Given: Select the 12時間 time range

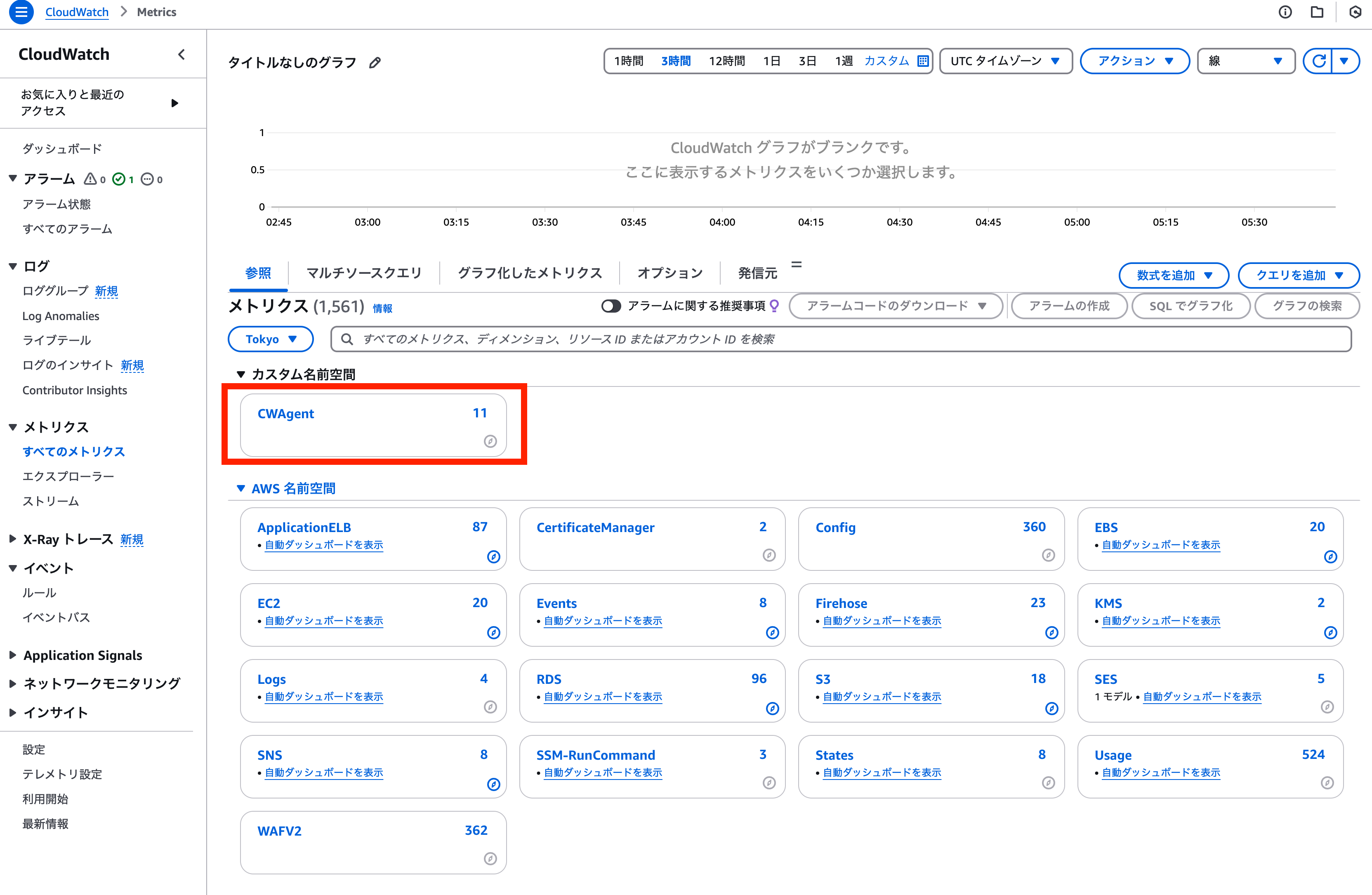Looking at the screenshot, I should point(726,61).
